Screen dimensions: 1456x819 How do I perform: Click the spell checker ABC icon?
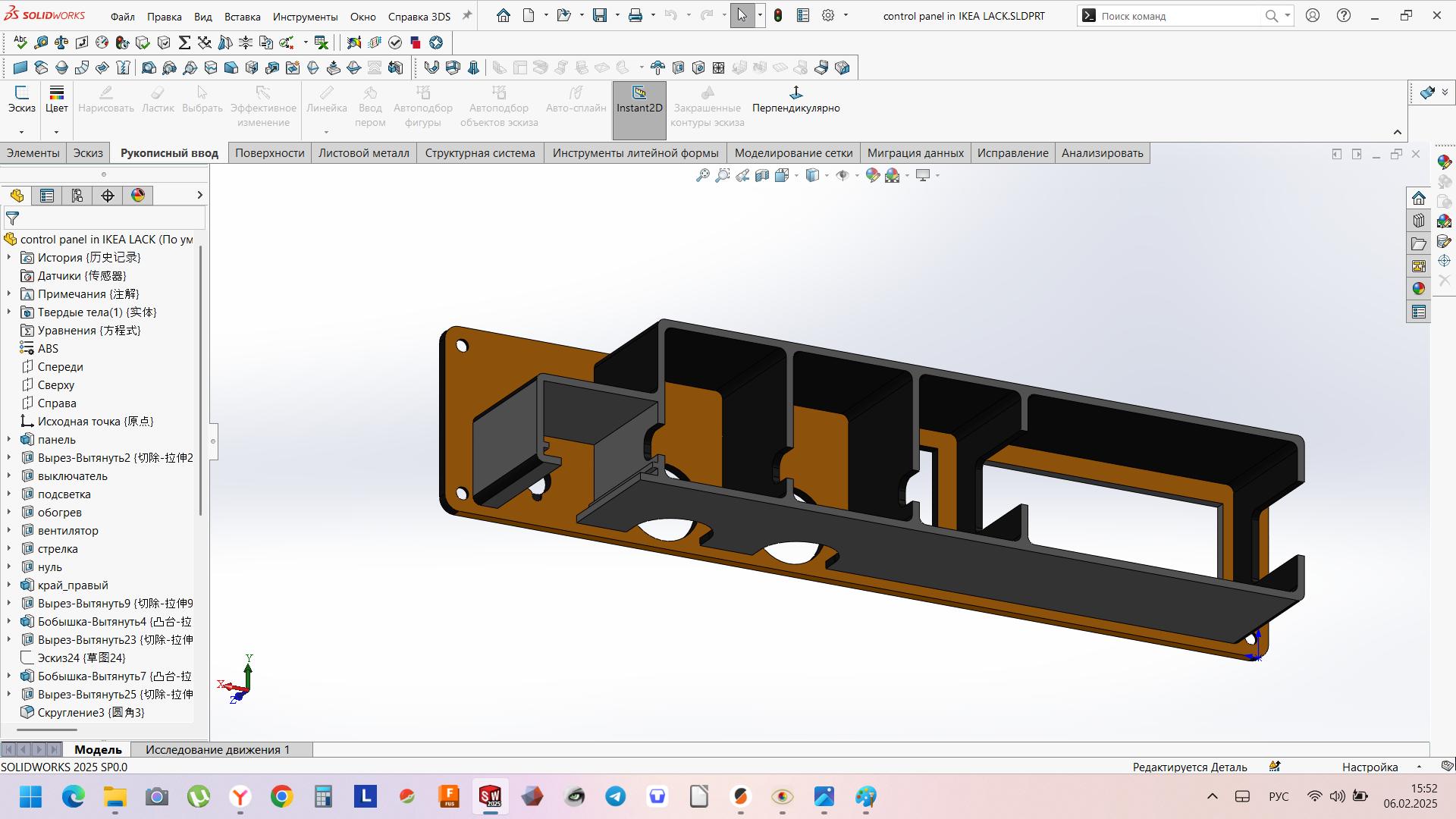click(x=20, y=42)
